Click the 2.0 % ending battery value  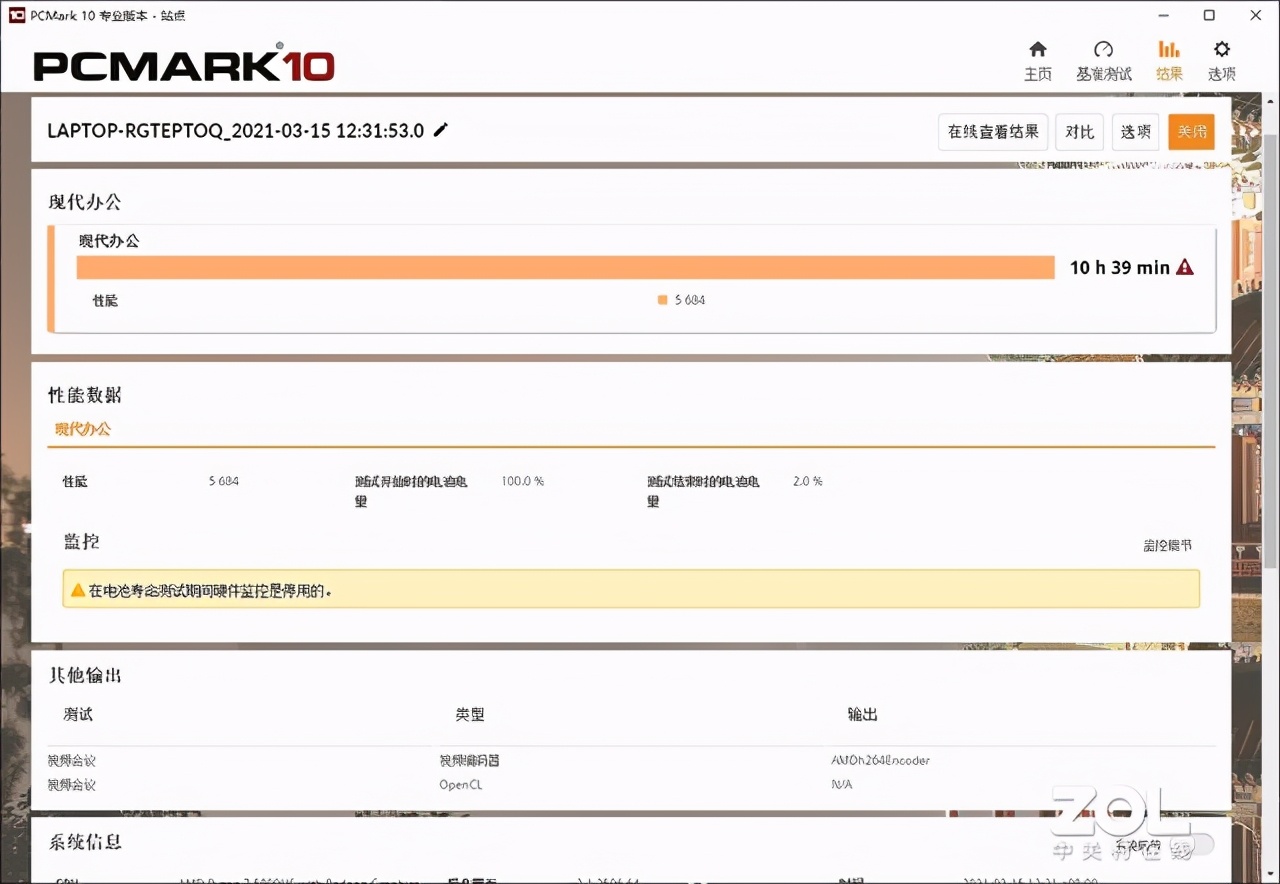808,481
